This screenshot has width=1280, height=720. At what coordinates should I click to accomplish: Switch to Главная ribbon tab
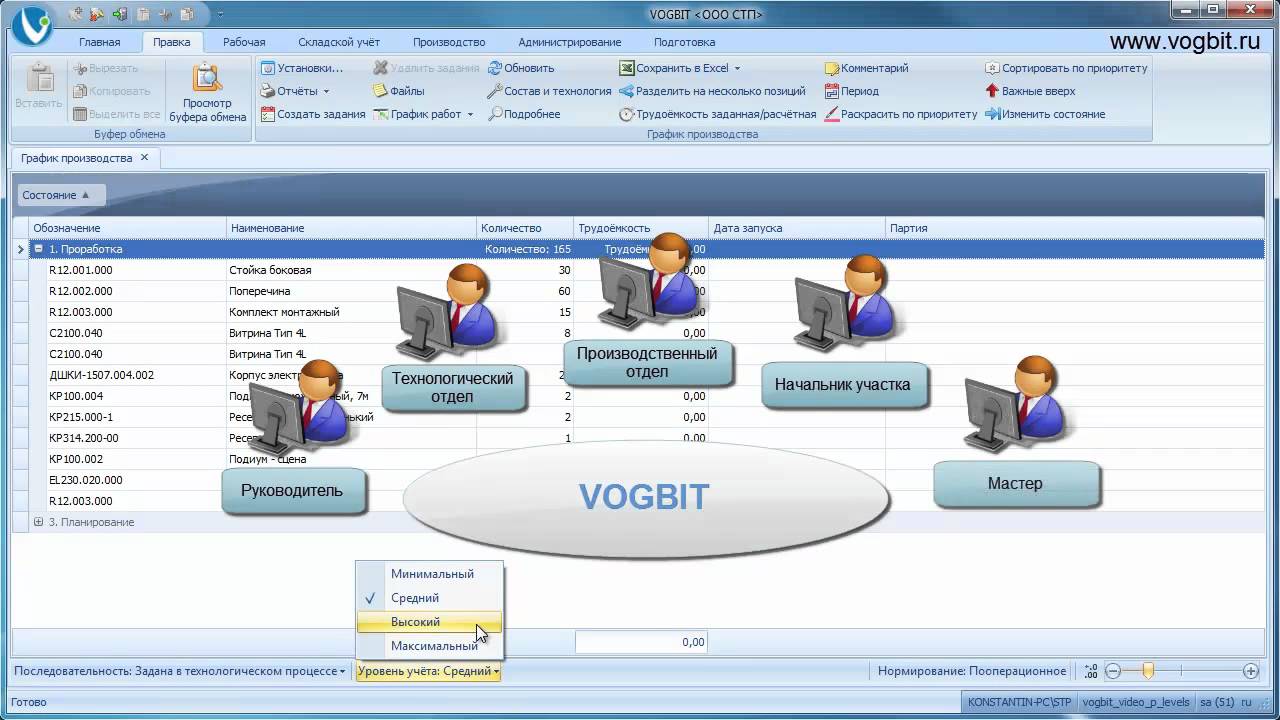100,42
